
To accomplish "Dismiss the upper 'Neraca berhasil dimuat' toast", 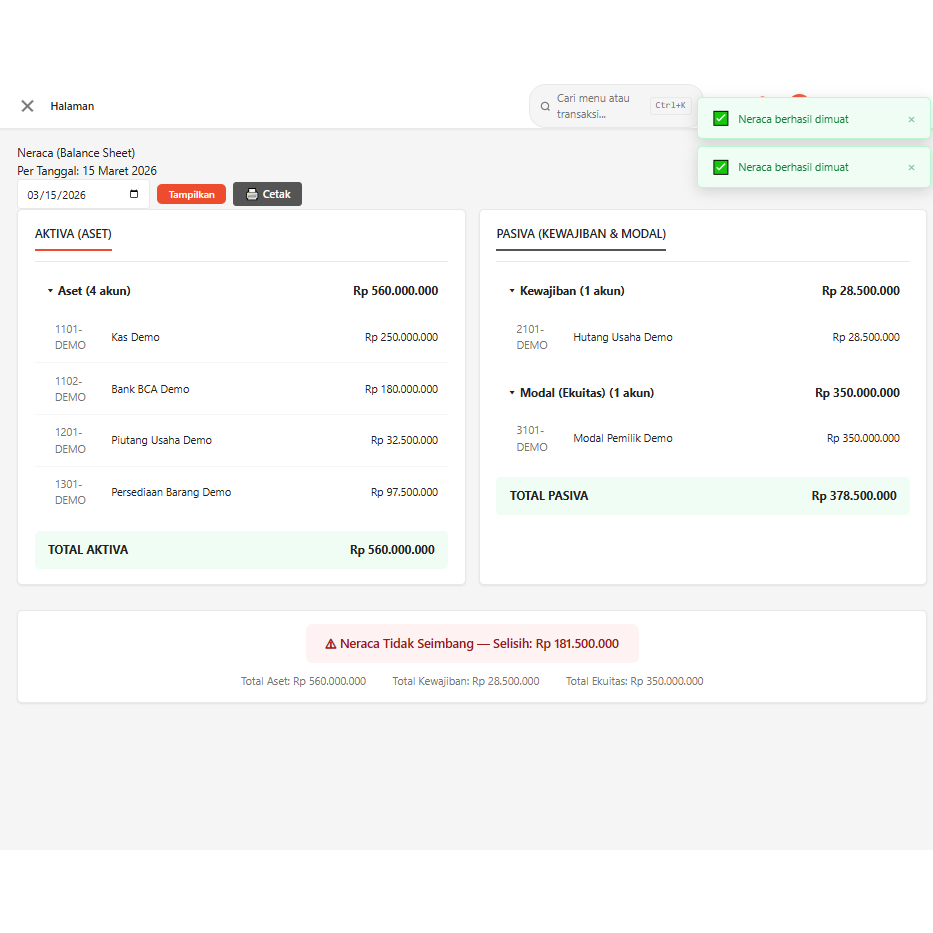I will tap(911, 120).
